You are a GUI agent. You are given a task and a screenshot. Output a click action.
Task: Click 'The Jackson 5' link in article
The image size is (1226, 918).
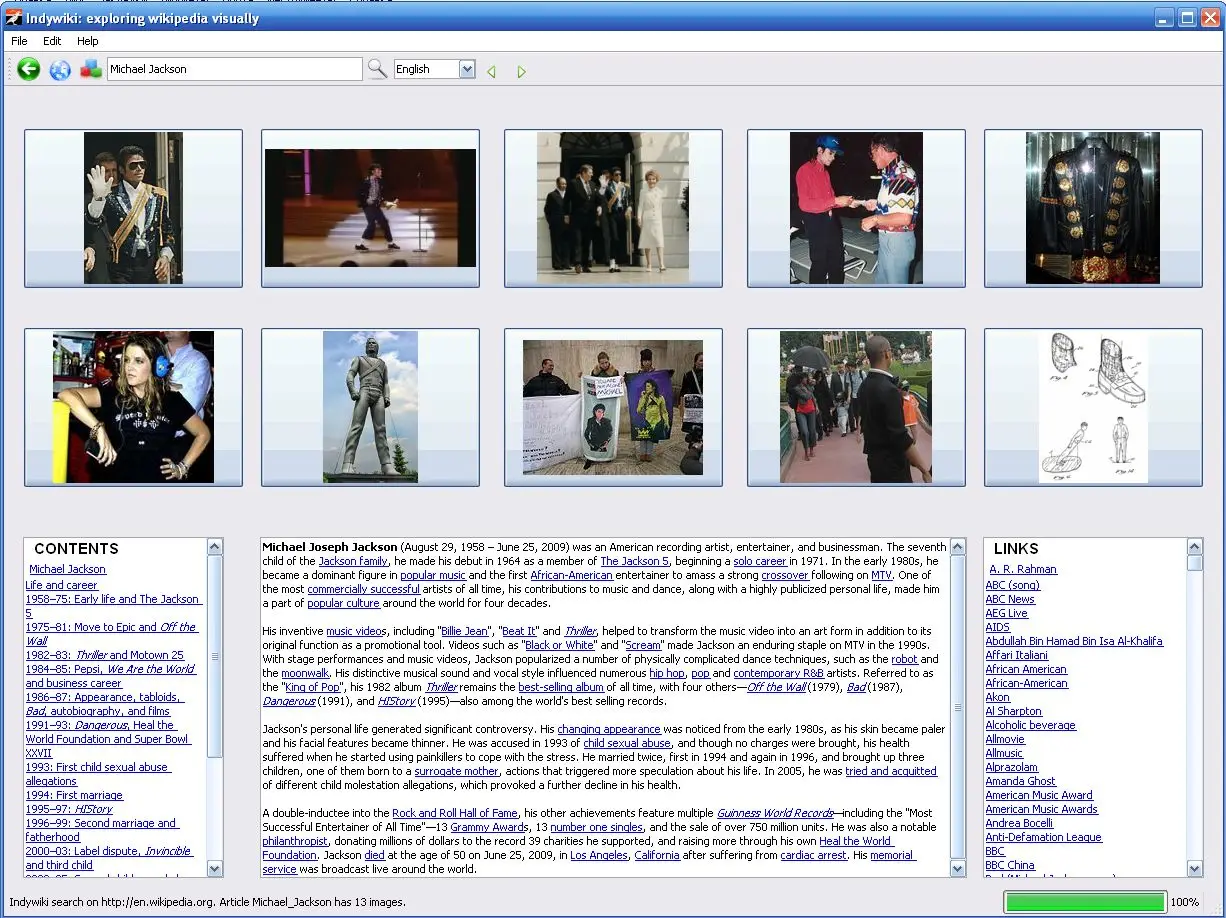(634, 561)
